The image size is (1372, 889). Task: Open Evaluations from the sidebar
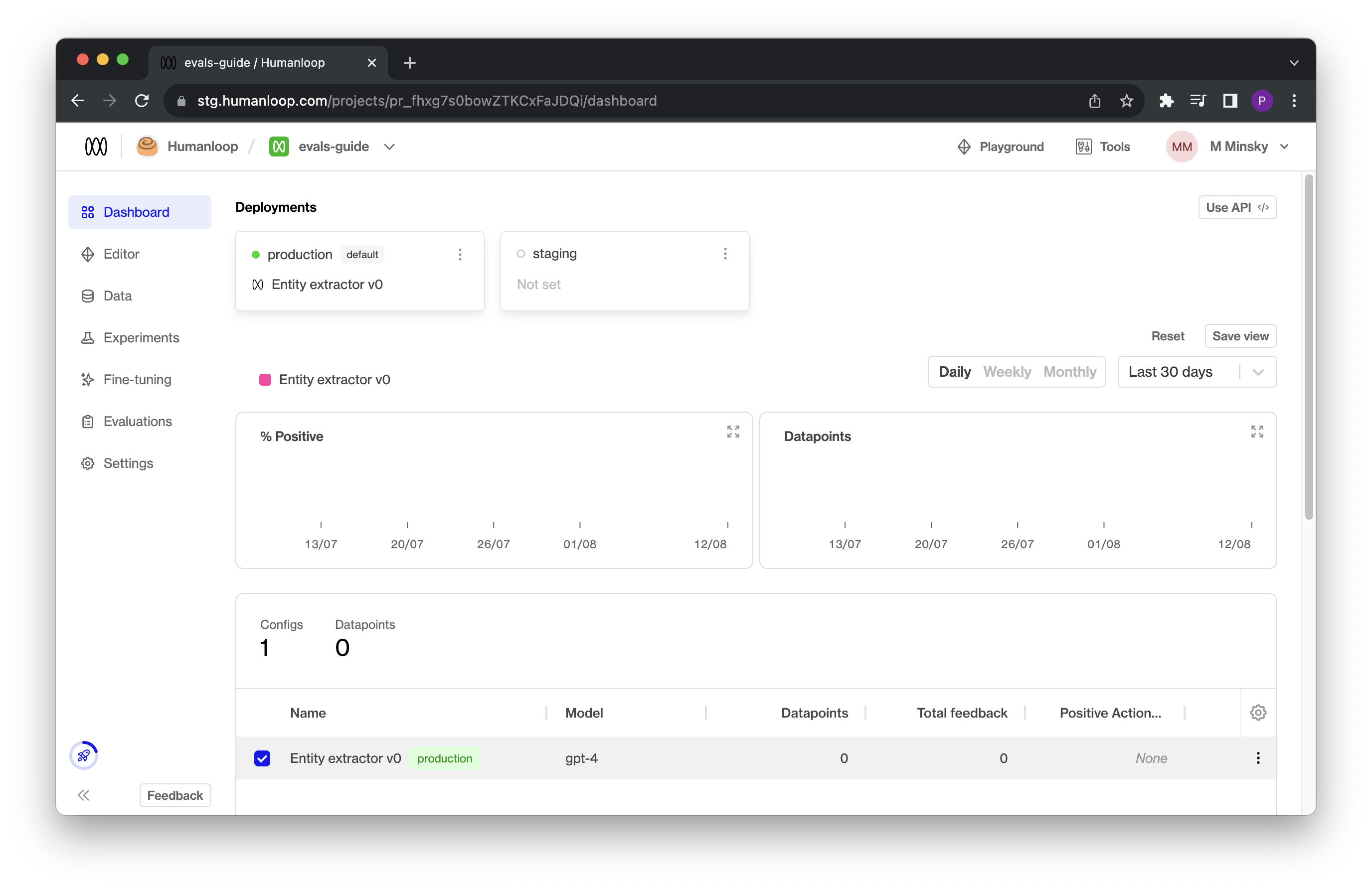[137, 421]
